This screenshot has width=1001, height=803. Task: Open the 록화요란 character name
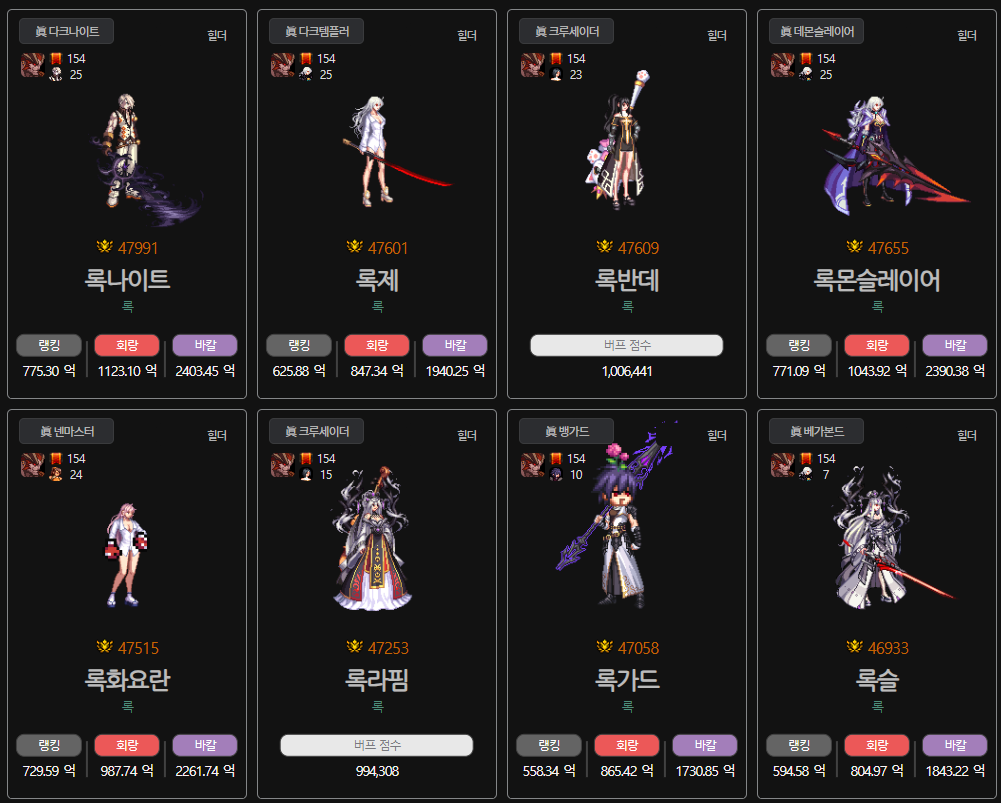tap(127, 680)
